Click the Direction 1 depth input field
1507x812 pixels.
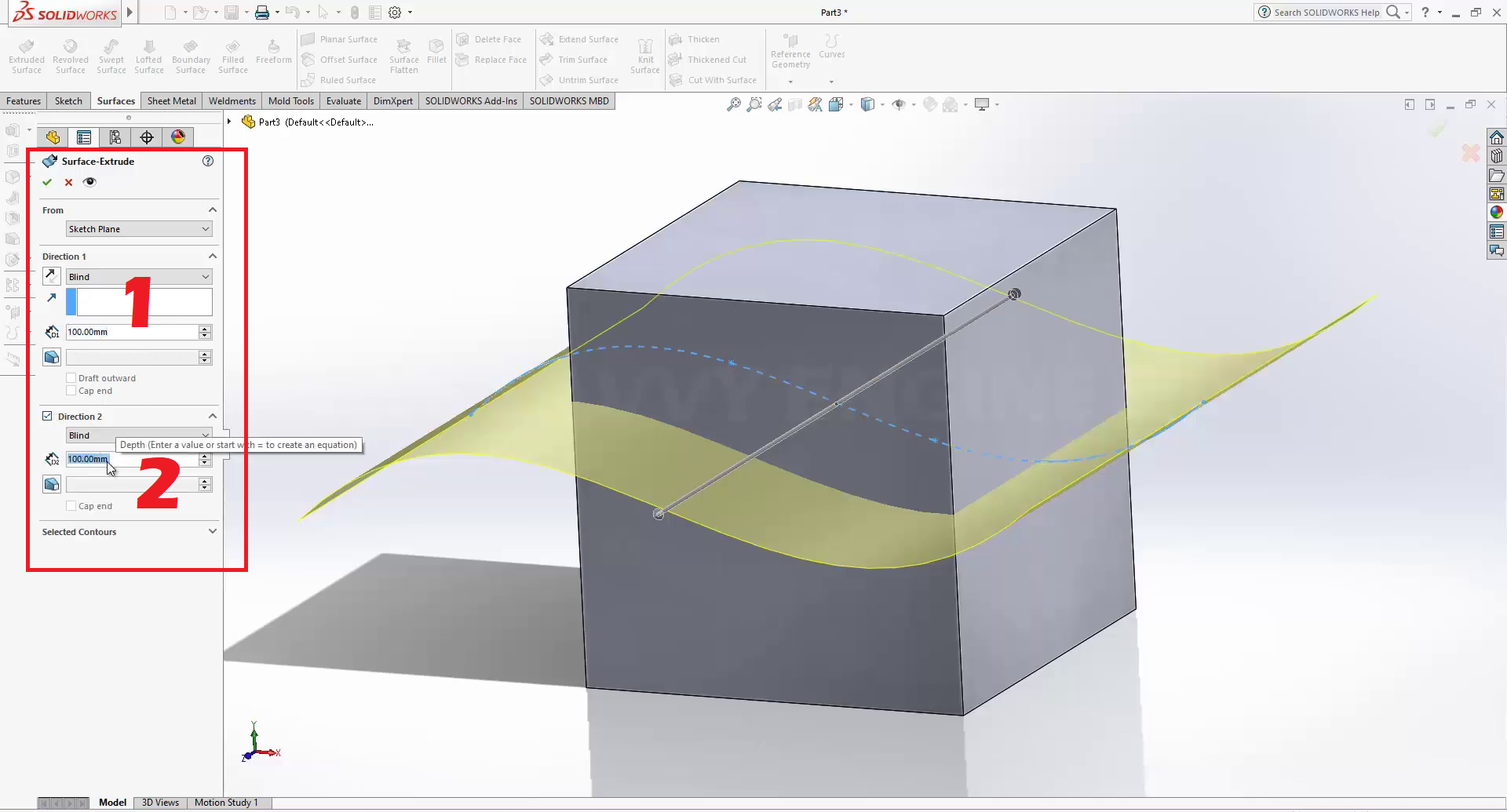[x=131, y=333]
